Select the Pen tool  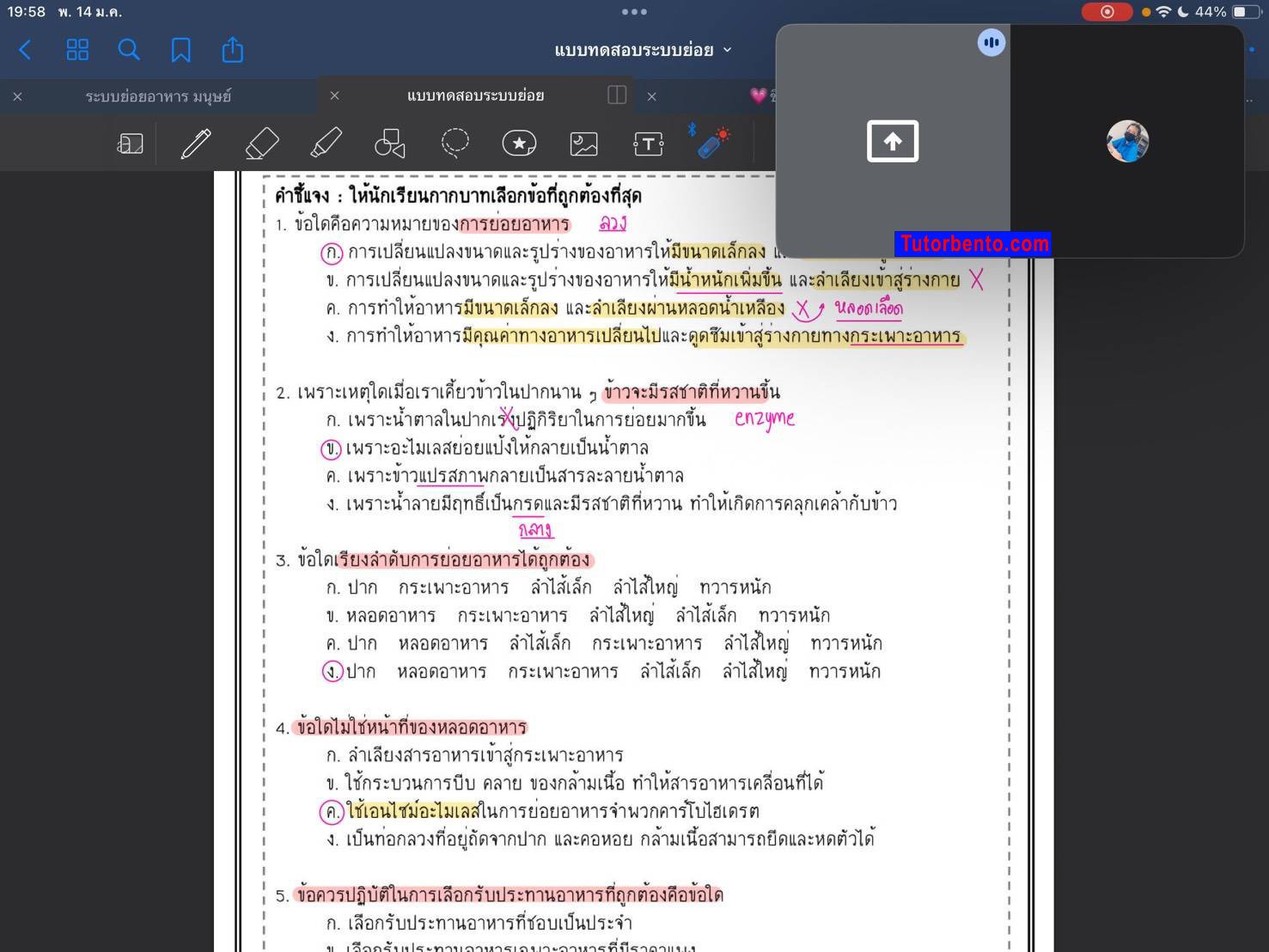(x=196, y=143)
